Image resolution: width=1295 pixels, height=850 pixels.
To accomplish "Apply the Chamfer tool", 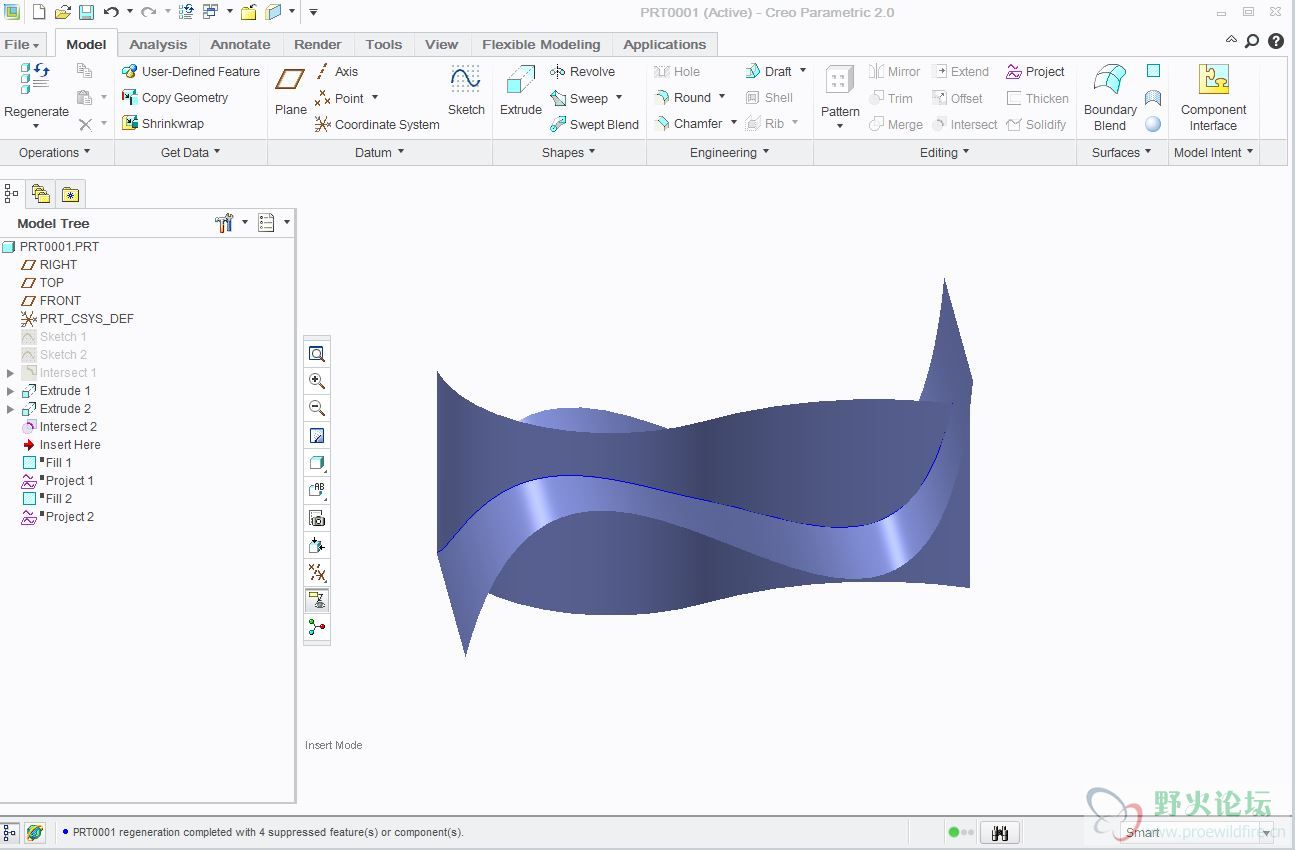I will [690, 124].
